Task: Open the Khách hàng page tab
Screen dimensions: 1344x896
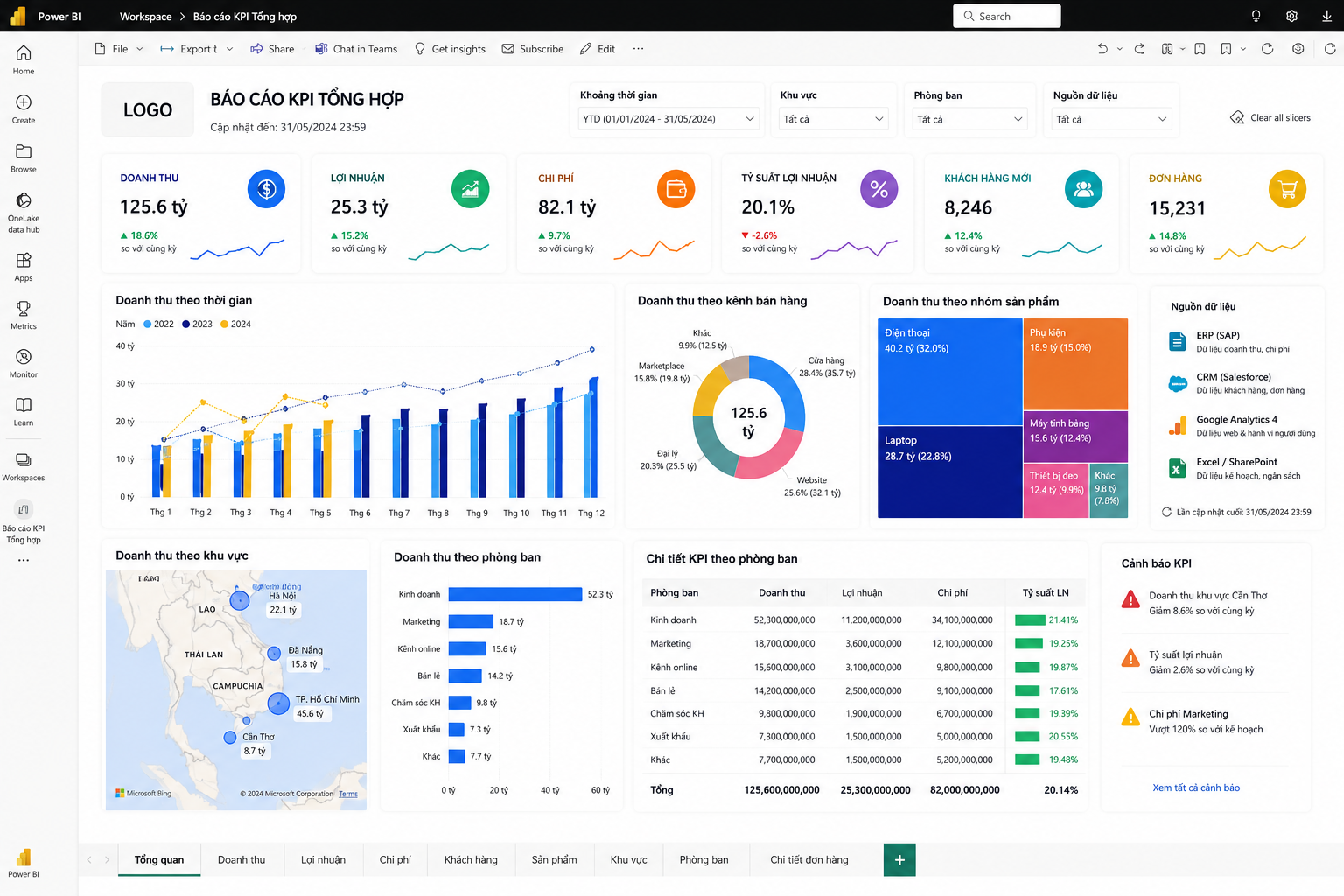Action: coord(471,860)
